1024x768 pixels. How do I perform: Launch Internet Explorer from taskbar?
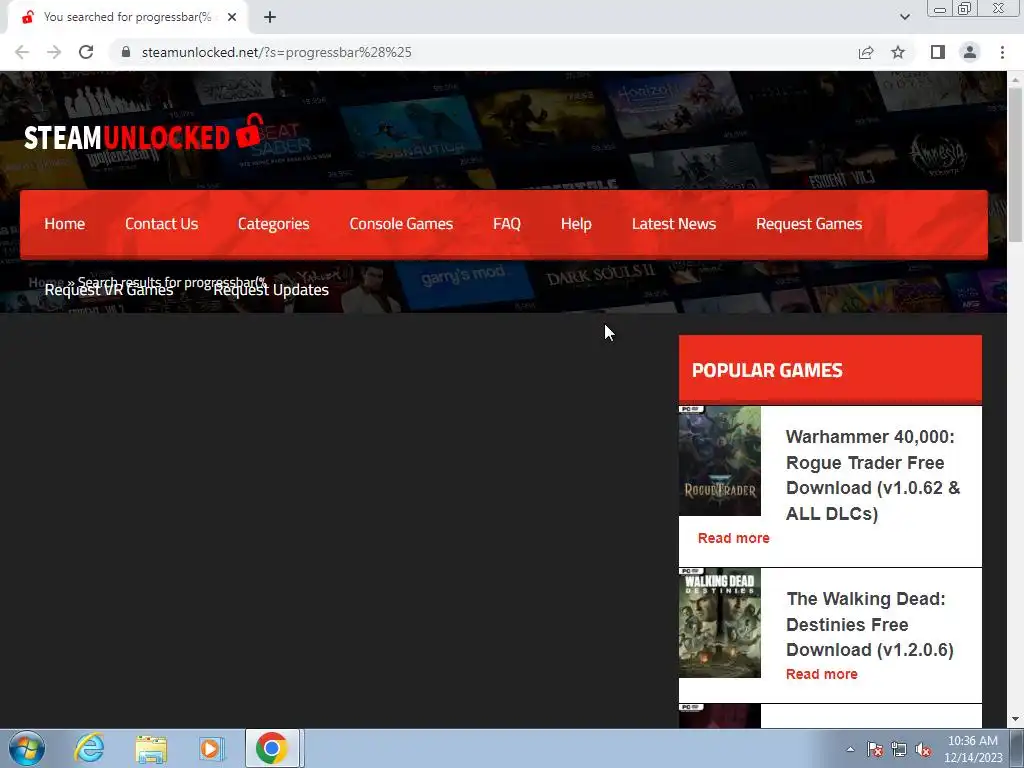[89, 748]
